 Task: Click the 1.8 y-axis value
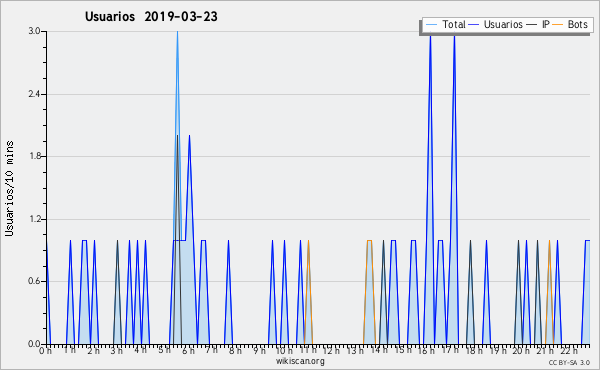(x=34, y=156)
